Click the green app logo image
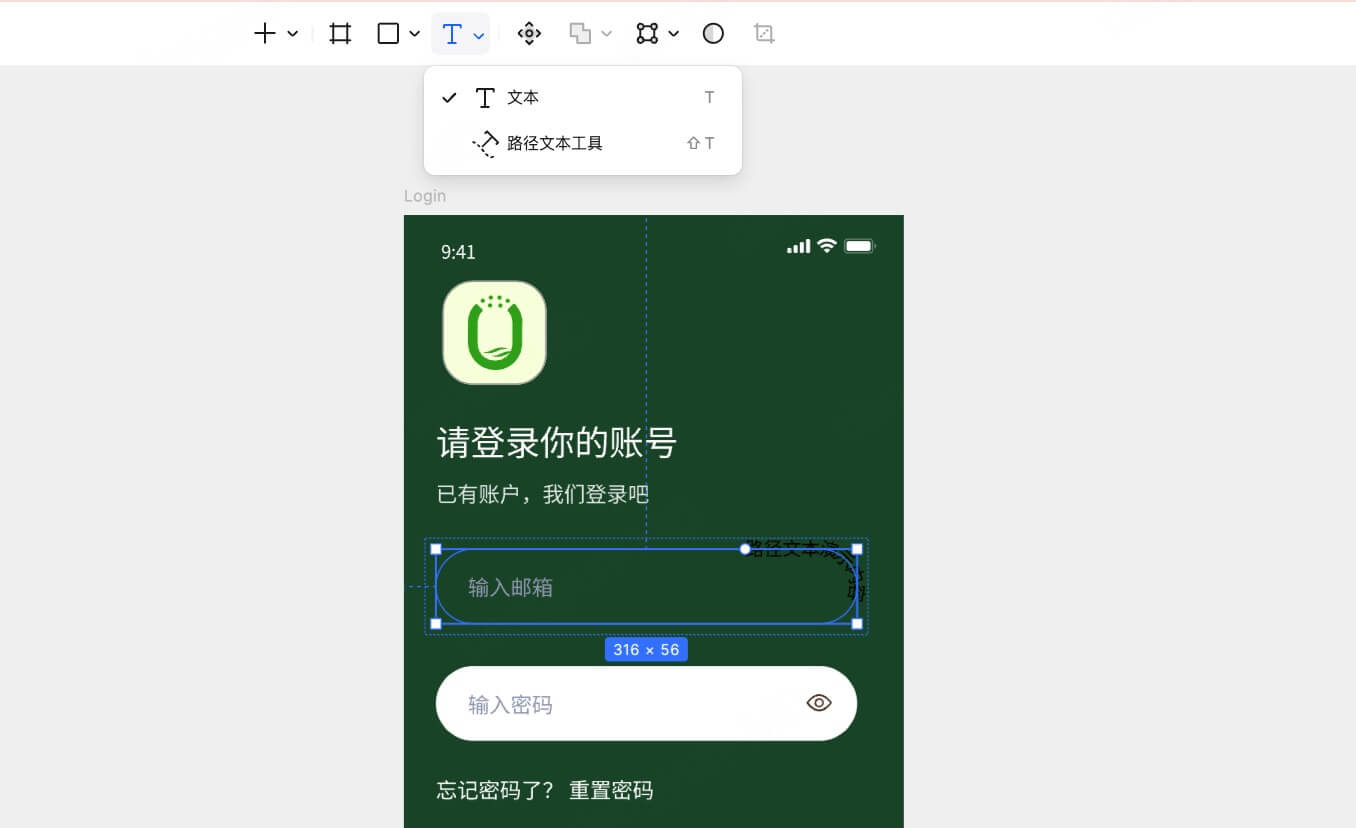This screenshot has height=828, width=1356. coord(494,332)
